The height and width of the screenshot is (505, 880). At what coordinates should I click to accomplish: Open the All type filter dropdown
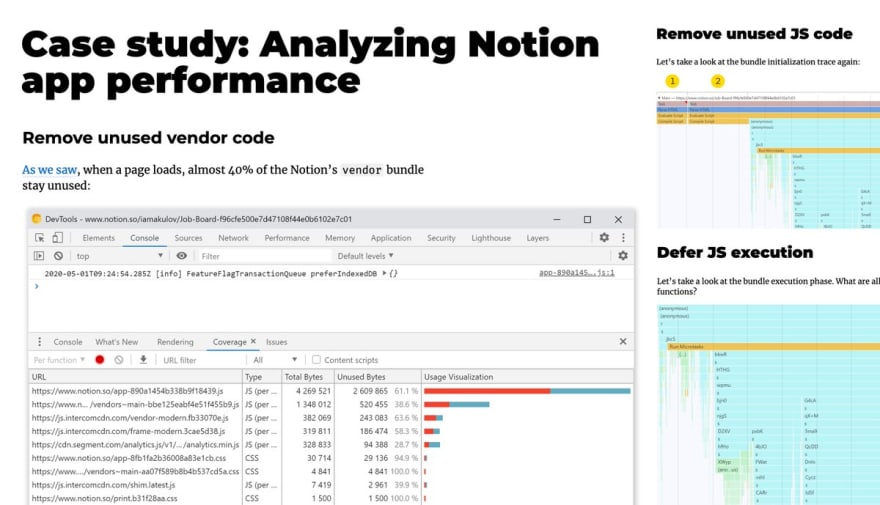tap(275, 360)
